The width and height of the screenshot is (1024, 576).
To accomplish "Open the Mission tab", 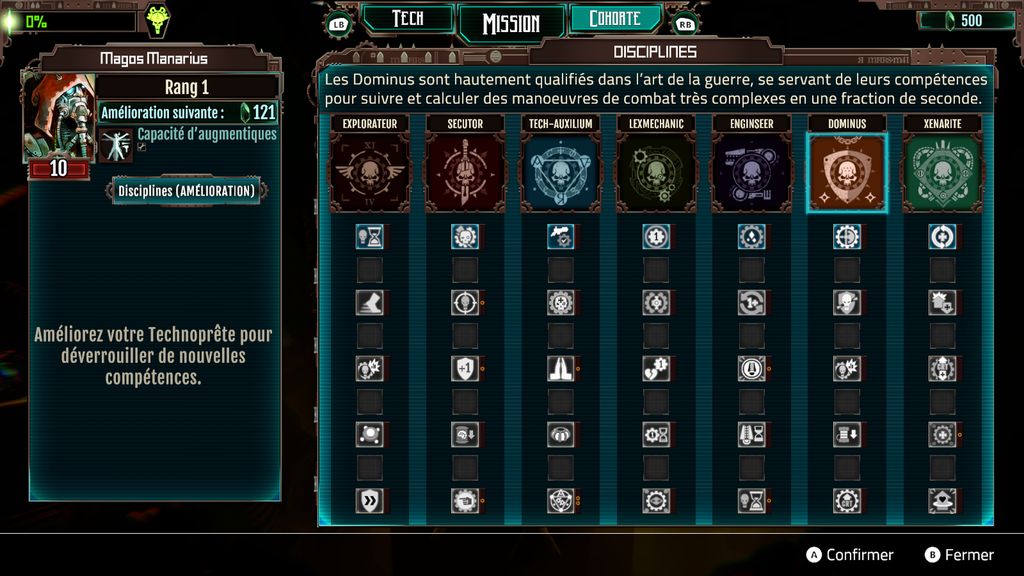I will (x=511, y=24).
